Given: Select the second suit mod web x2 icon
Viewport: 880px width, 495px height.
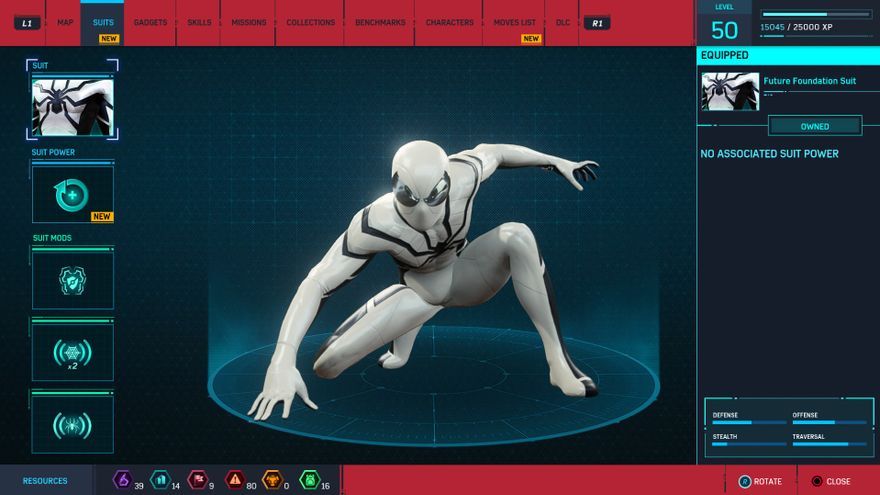Looking at the screenshot, I should pos(72,353).
